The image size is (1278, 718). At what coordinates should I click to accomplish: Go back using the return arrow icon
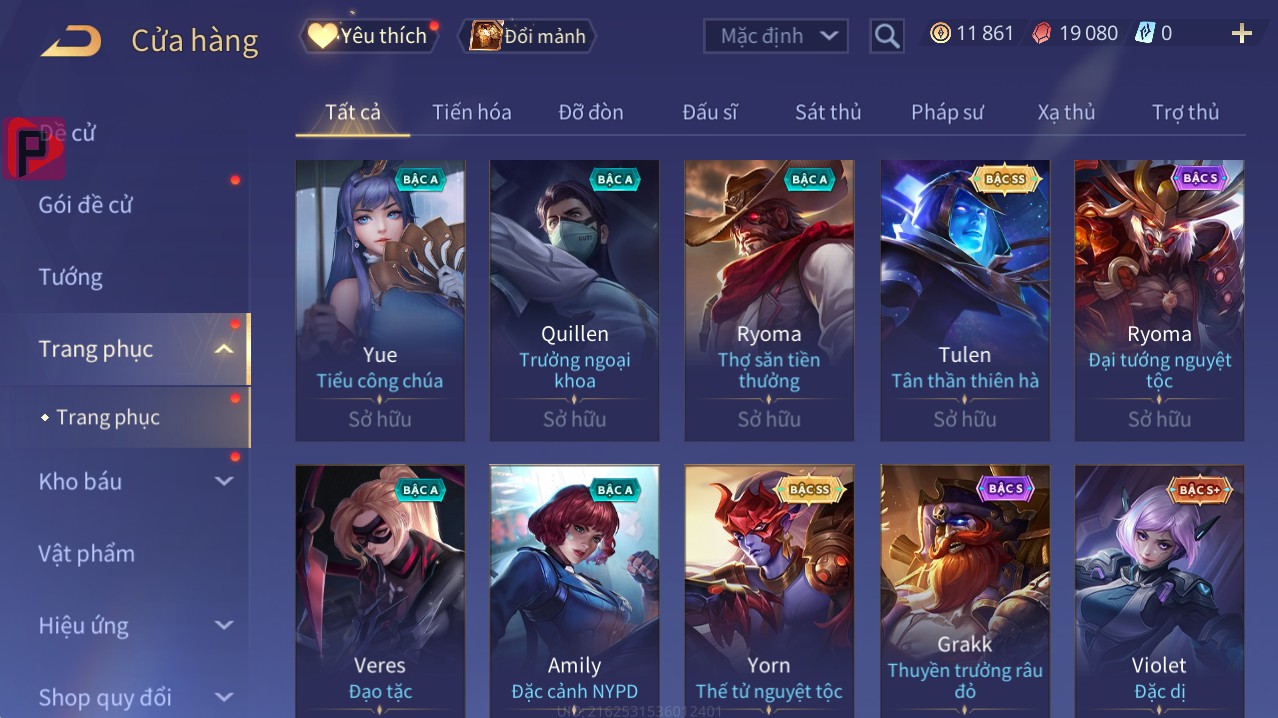point(70,41)
